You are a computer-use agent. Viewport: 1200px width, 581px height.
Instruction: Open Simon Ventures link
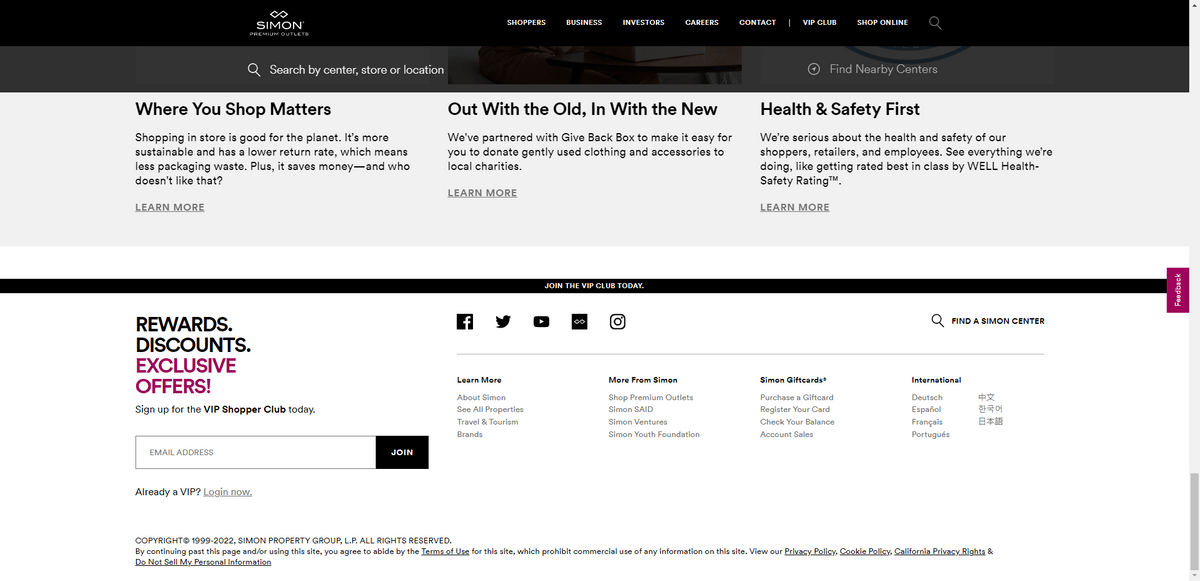pyautogui.click(x=638, y=422)
